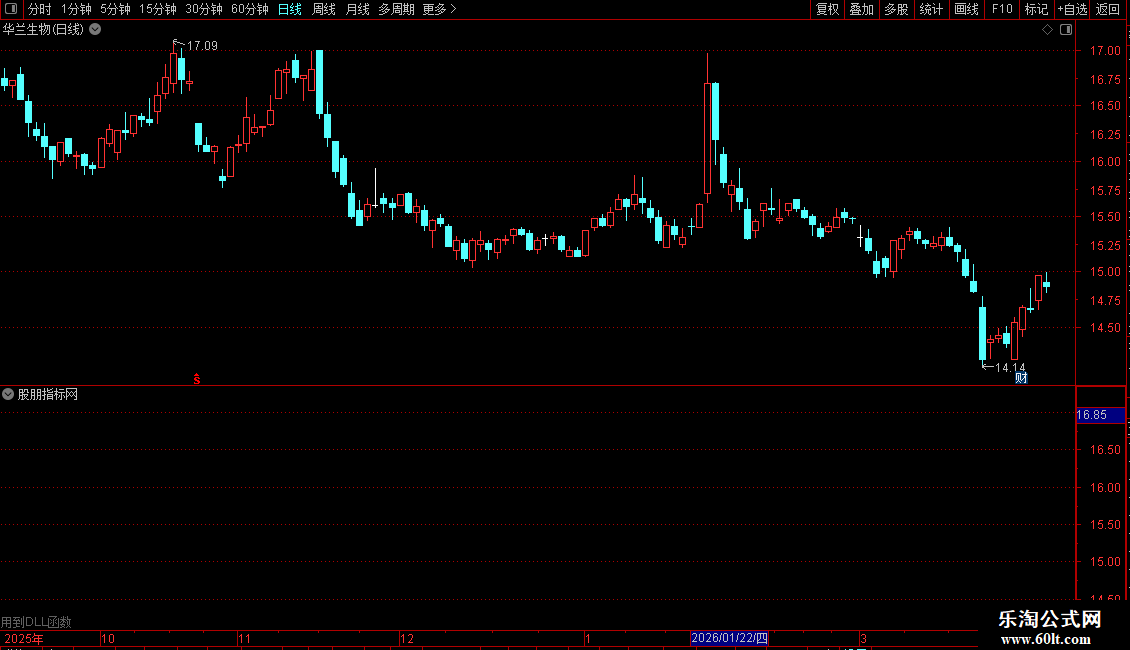The width and height of the screenshot is (1130, 650).
Task: Click the 华兰生物(日线) chart title
Action: tap(43, 30)
